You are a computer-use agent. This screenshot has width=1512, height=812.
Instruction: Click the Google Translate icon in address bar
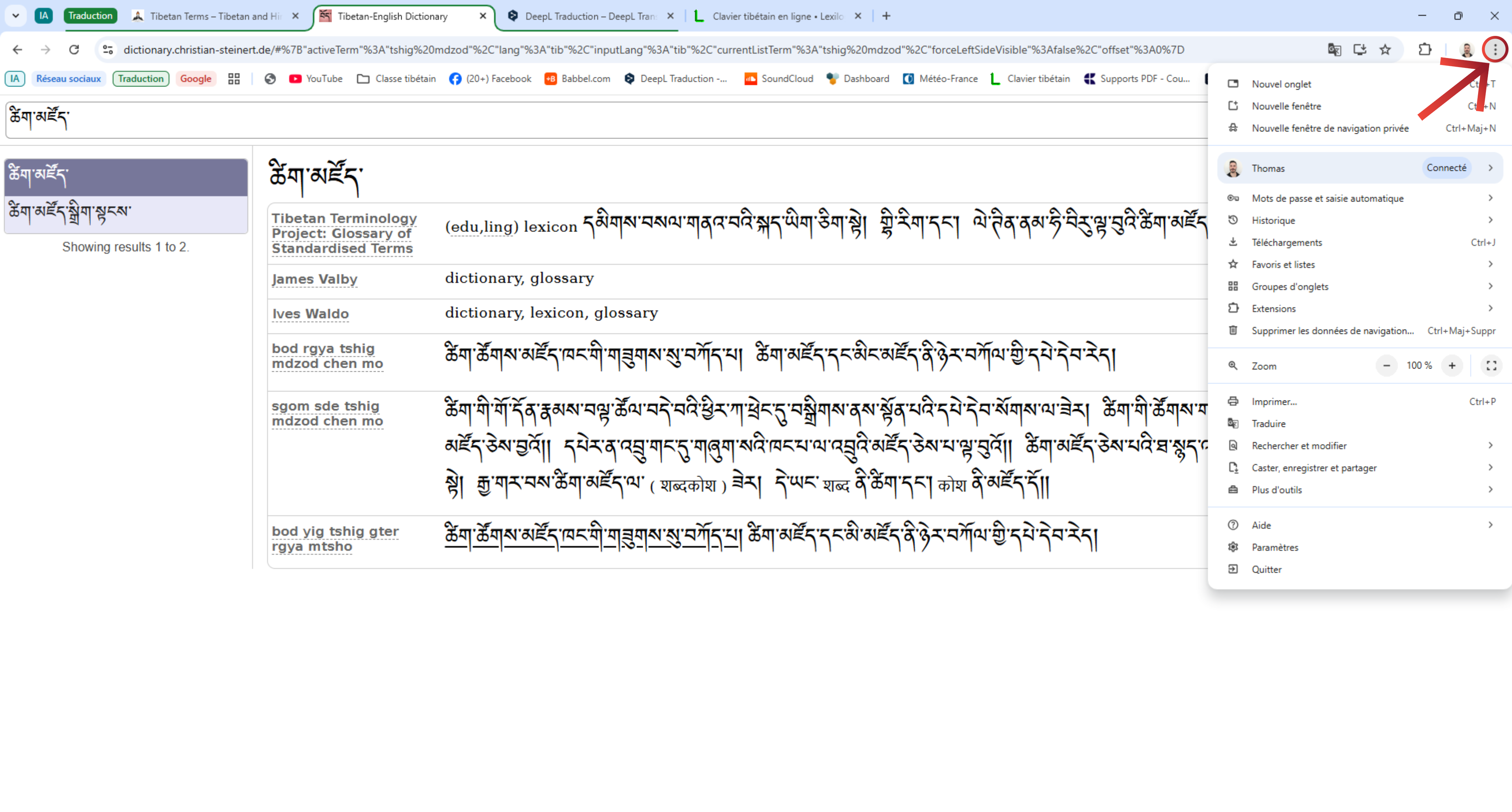pos(1334,49)
